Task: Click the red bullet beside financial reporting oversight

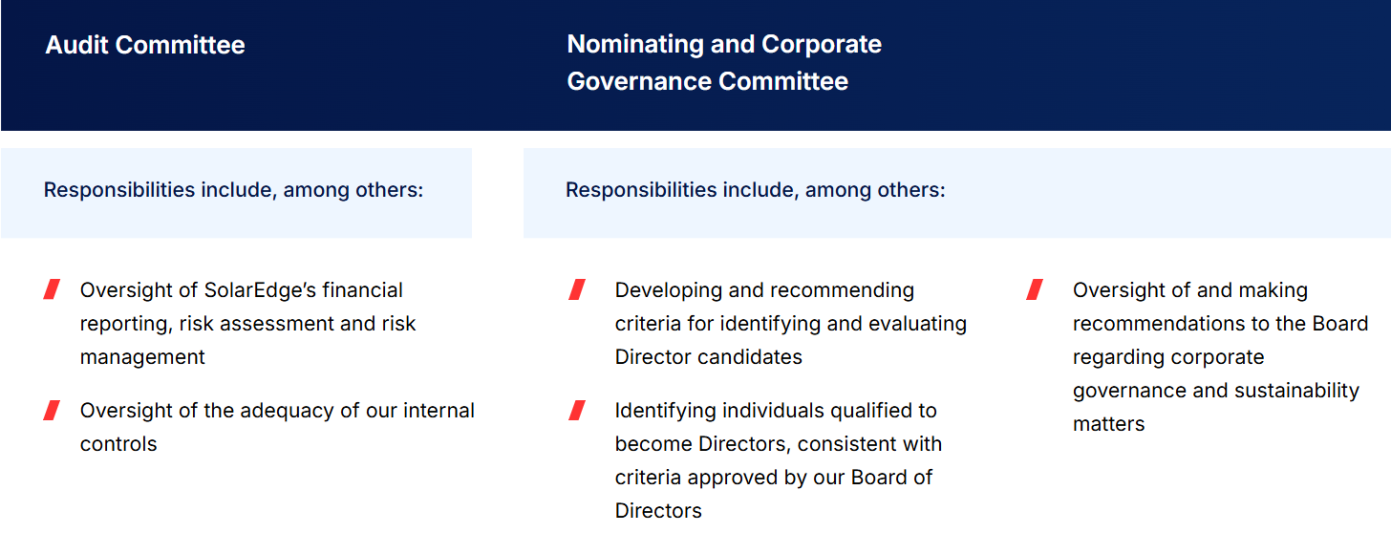Action: [x=52, y=290]
